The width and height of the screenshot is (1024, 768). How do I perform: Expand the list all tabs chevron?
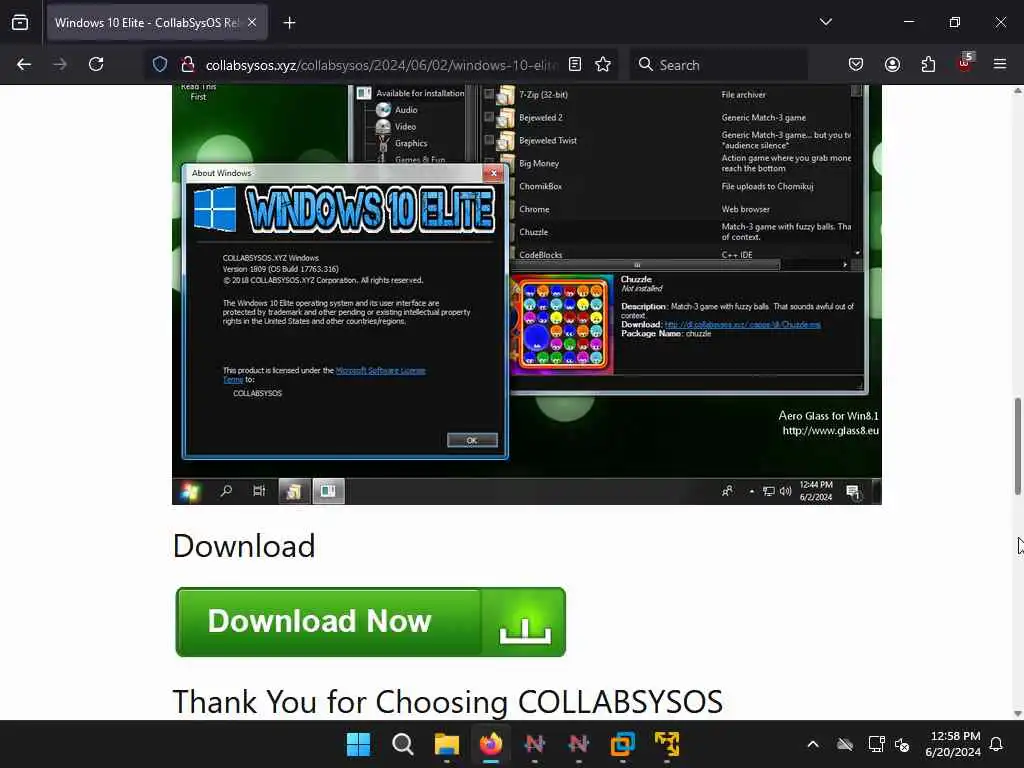click(x=825, y=22)
